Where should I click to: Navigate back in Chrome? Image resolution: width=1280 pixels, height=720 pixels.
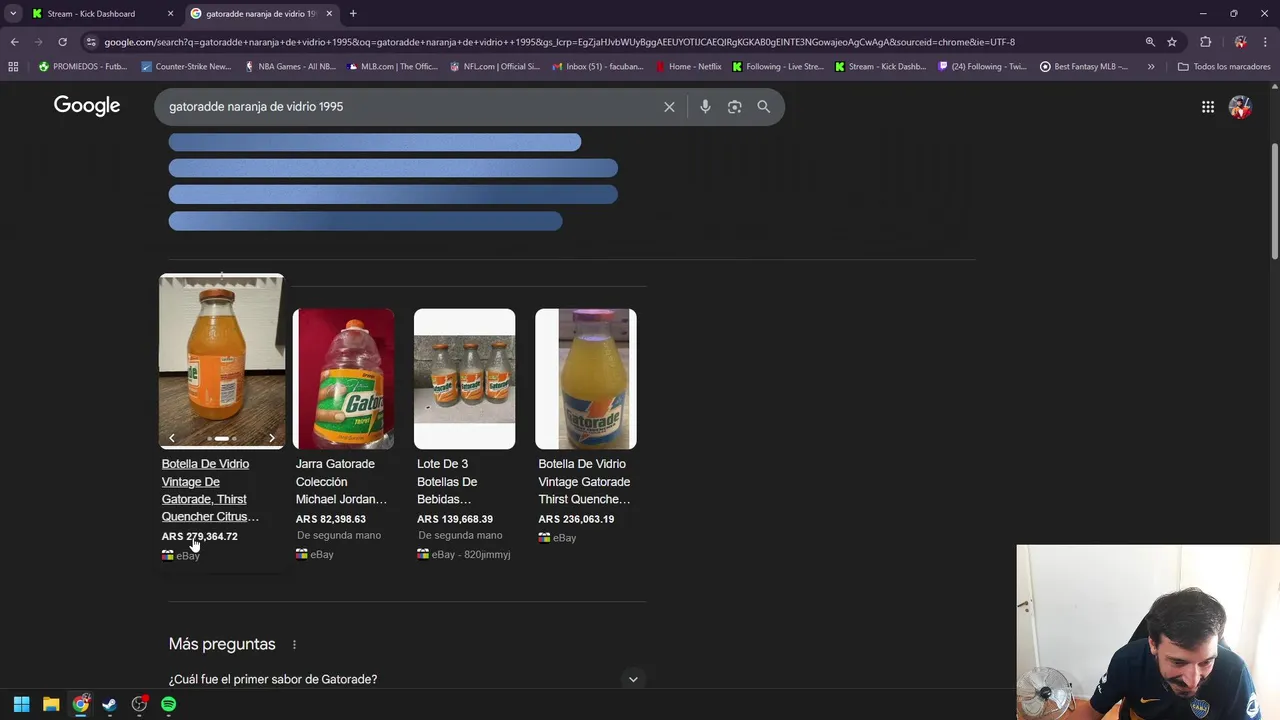click(x=14, y=42)
